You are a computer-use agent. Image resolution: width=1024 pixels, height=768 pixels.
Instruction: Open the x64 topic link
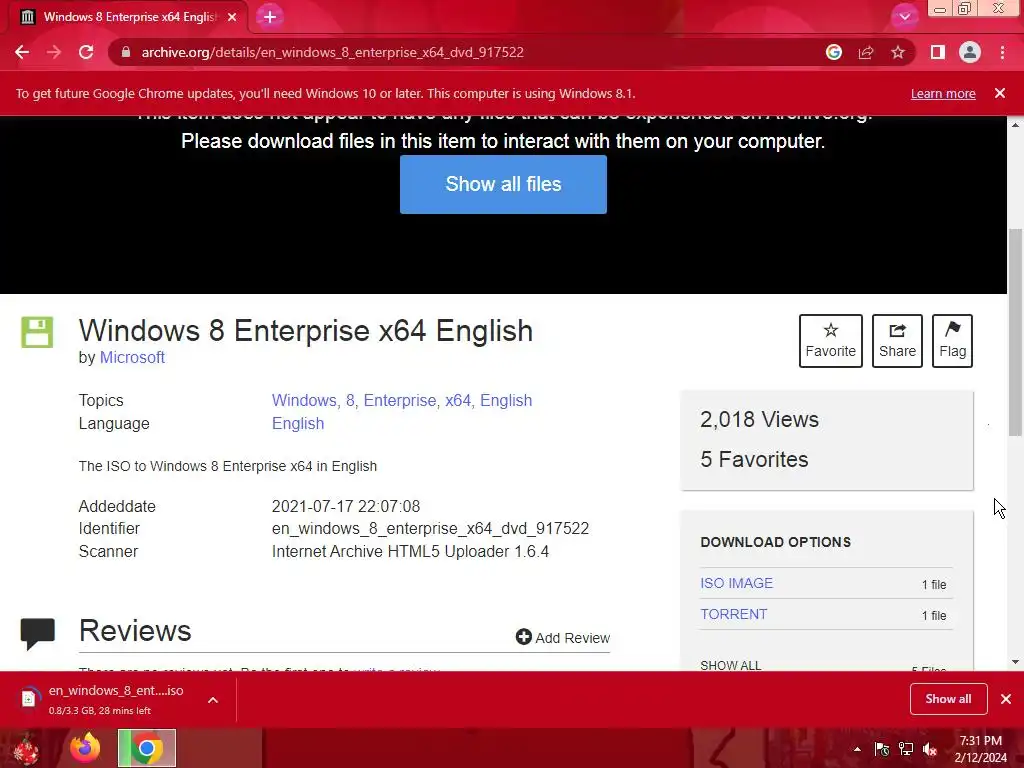pyautogui.click(x=460, y=400)
